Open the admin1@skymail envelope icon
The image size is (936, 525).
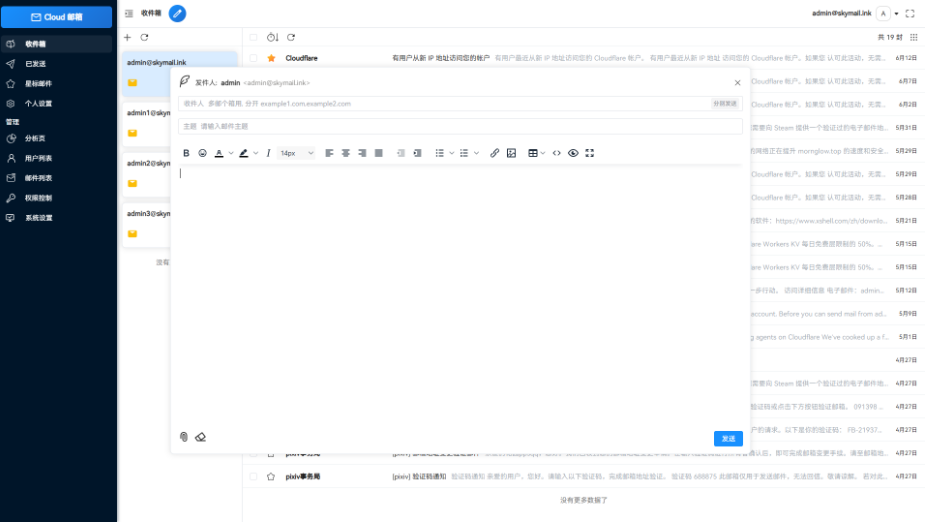(134, 134)
